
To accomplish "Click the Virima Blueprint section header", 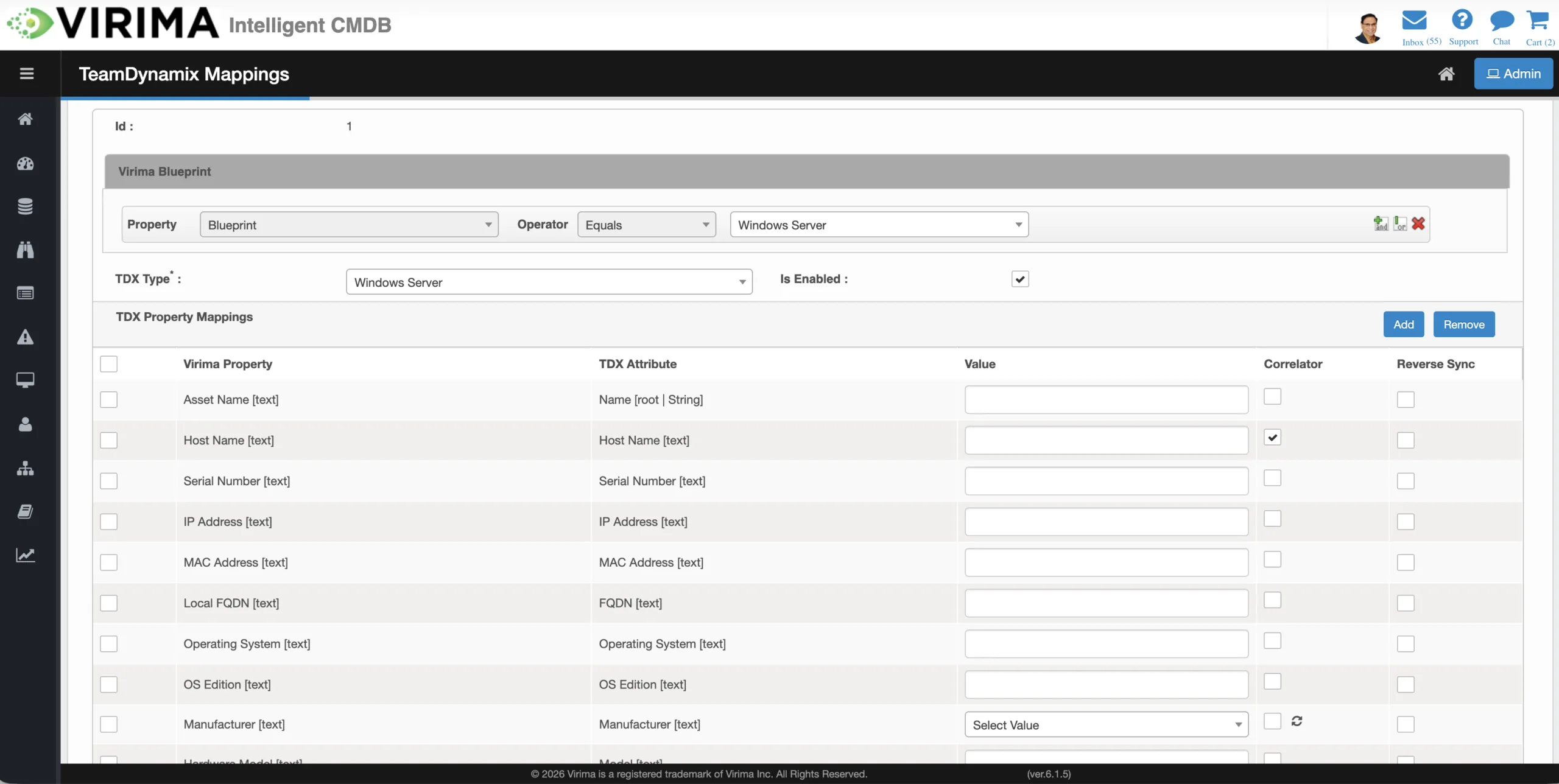I will click(807, 172).
